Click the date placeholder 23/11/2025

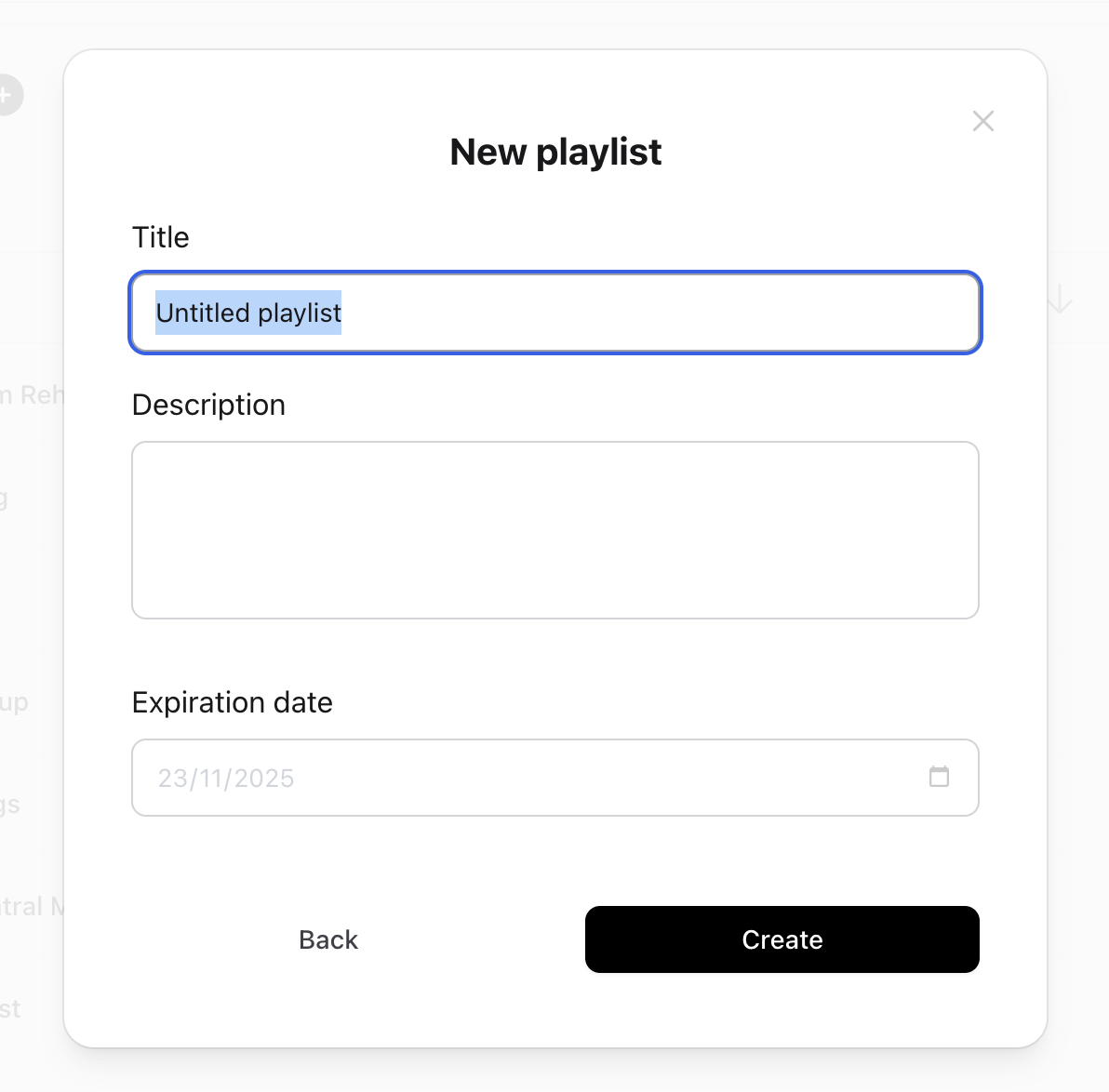tap(225, 778)
